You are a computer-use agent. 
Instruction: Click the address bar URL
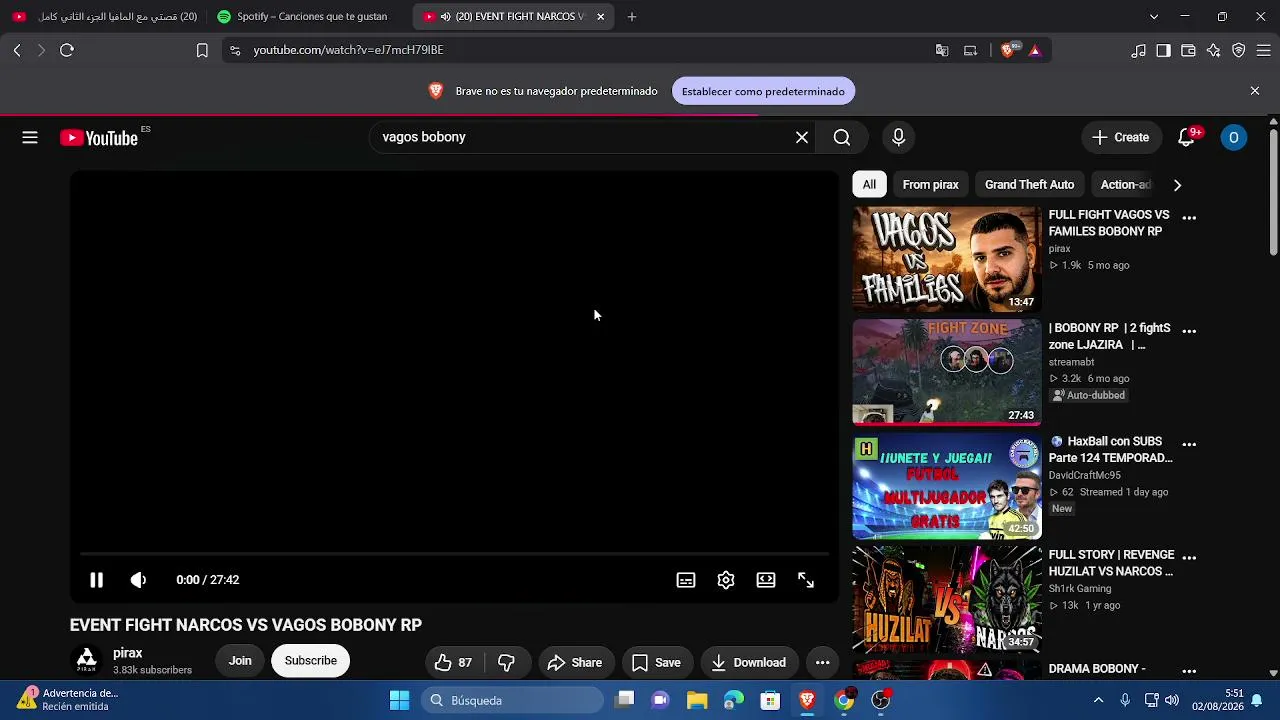click(348, 50)
